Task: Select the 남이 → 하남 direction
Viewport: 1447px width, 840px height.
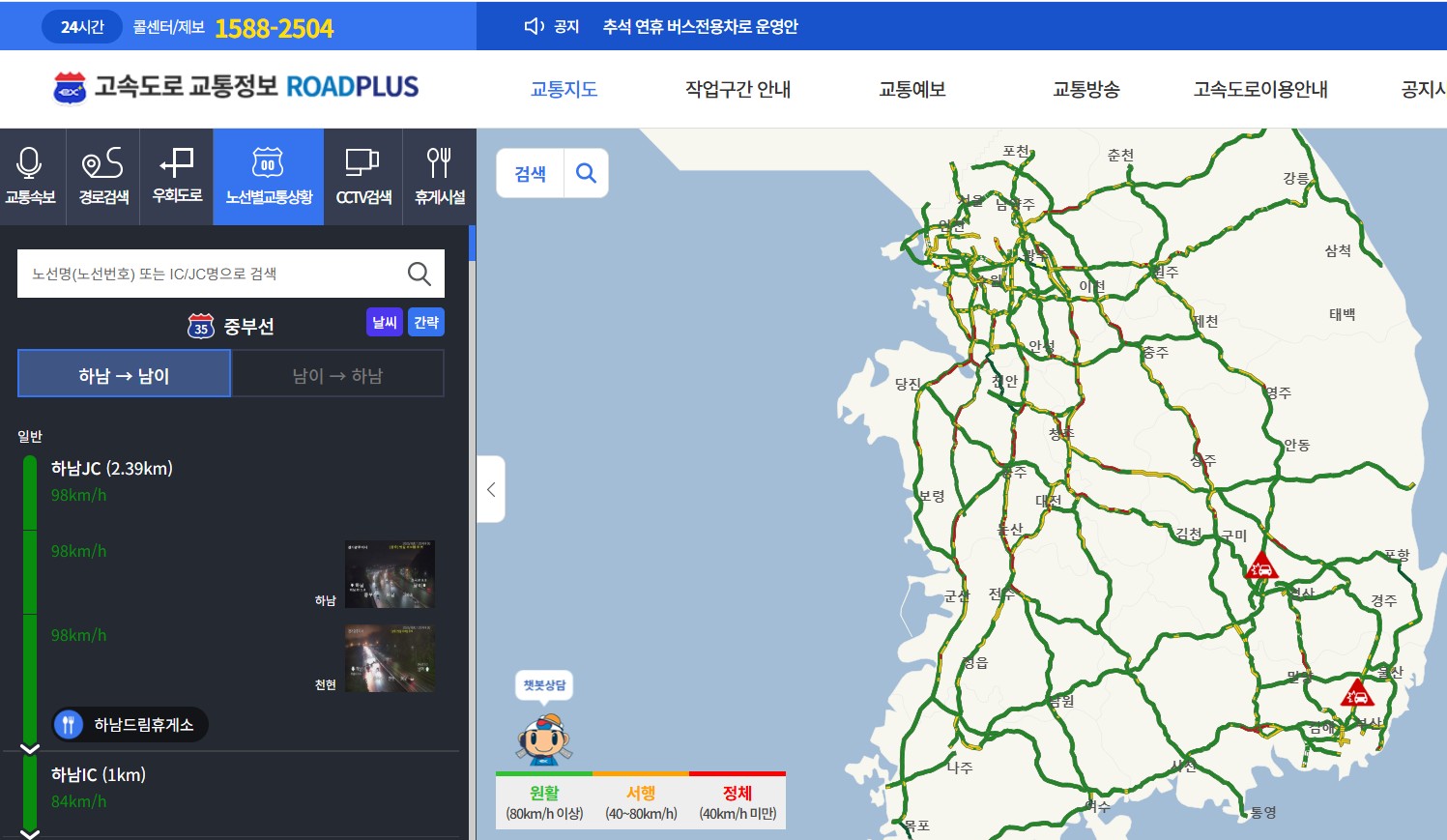Action: coord(337,374)
